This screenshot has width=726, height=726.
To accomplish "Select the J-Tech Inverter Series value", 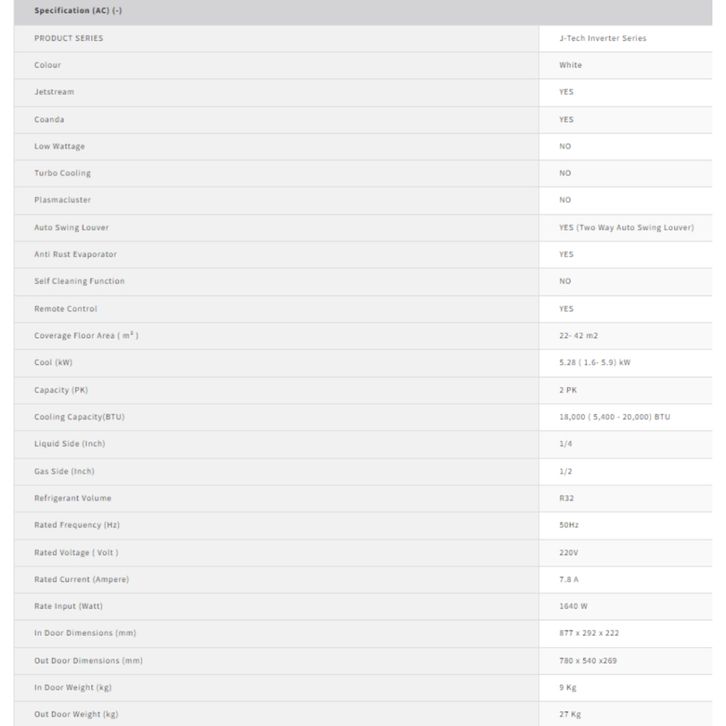I will [602, 38].
